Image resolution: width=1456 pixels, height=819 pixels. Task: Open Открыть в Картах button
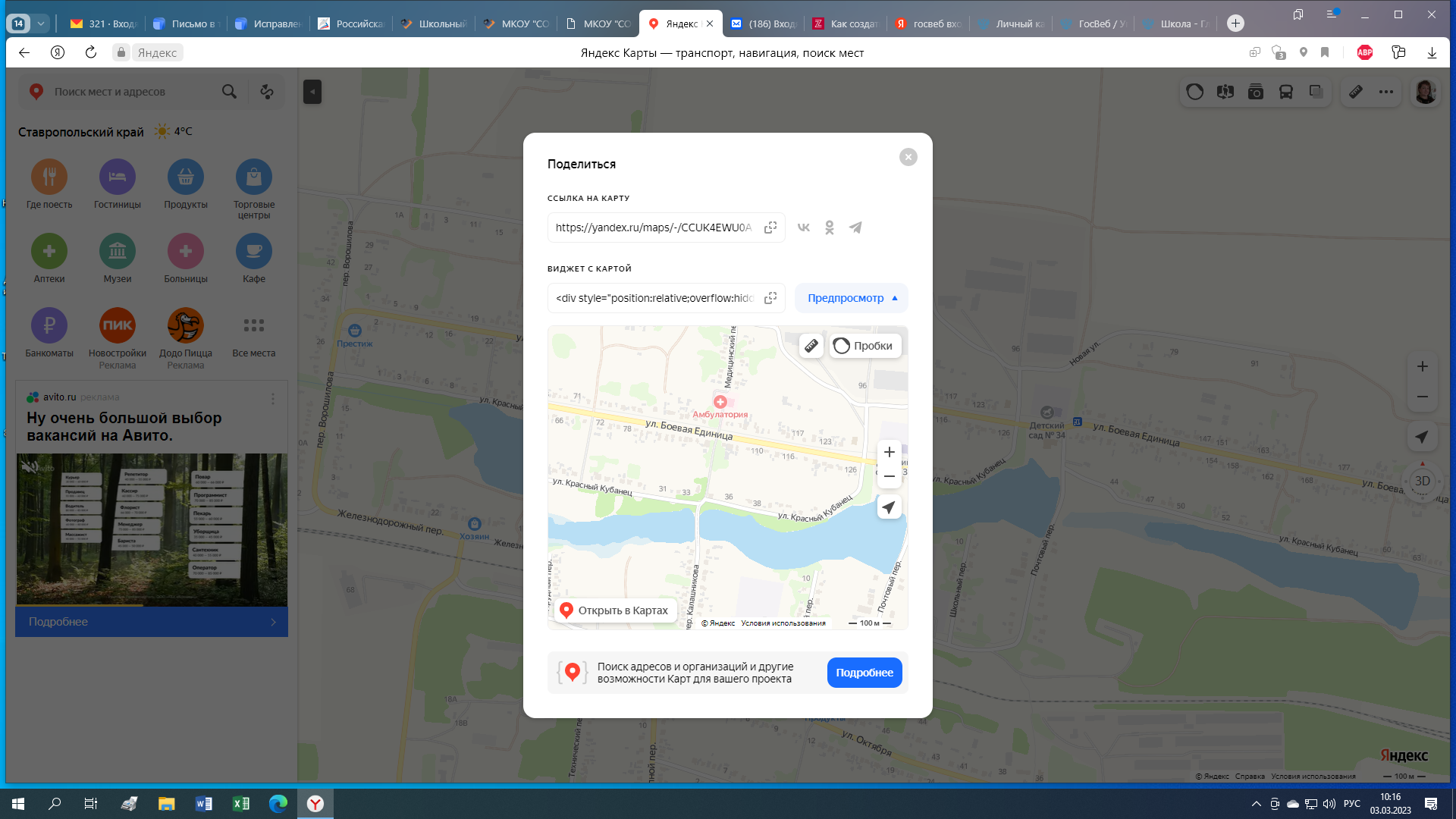click(x=615, y=610)
